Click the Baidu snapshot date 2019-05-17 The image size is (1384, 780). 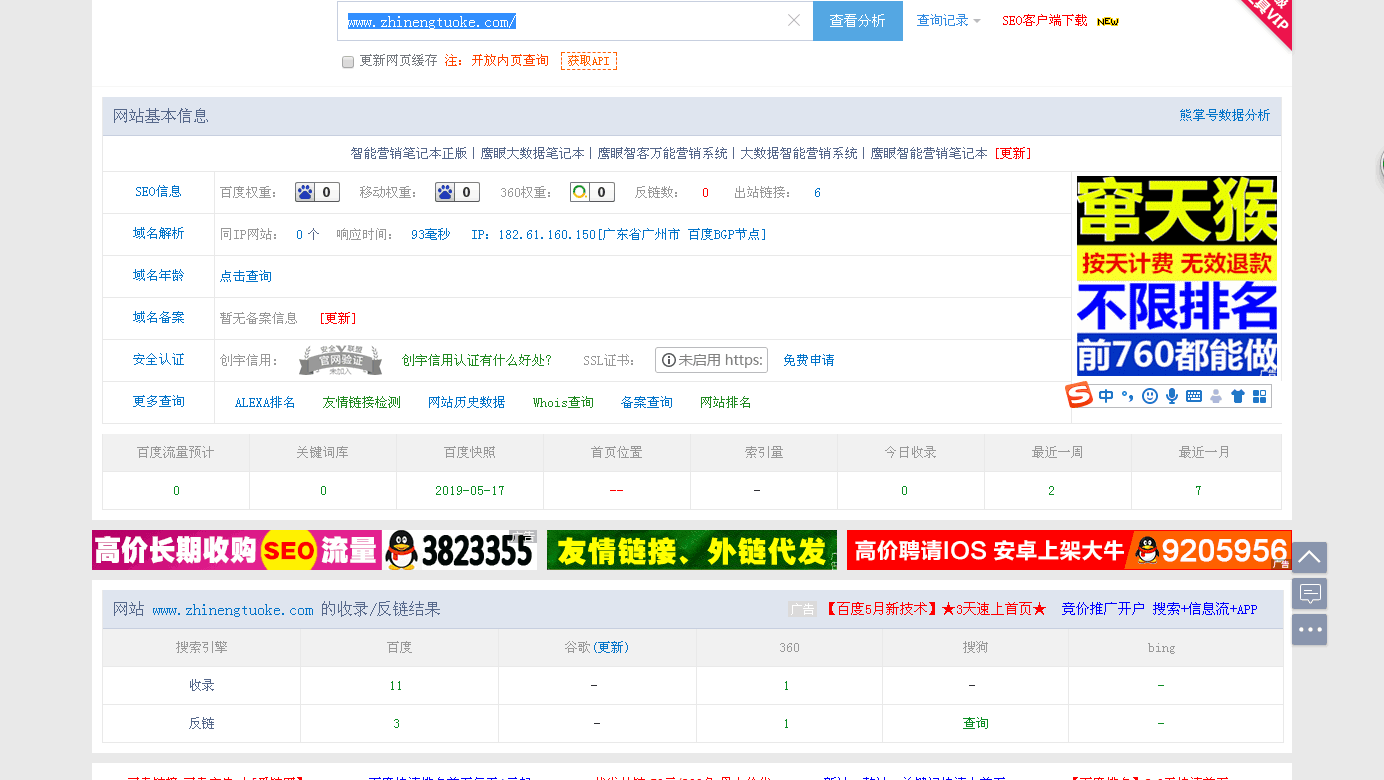(x=470, y=491)
